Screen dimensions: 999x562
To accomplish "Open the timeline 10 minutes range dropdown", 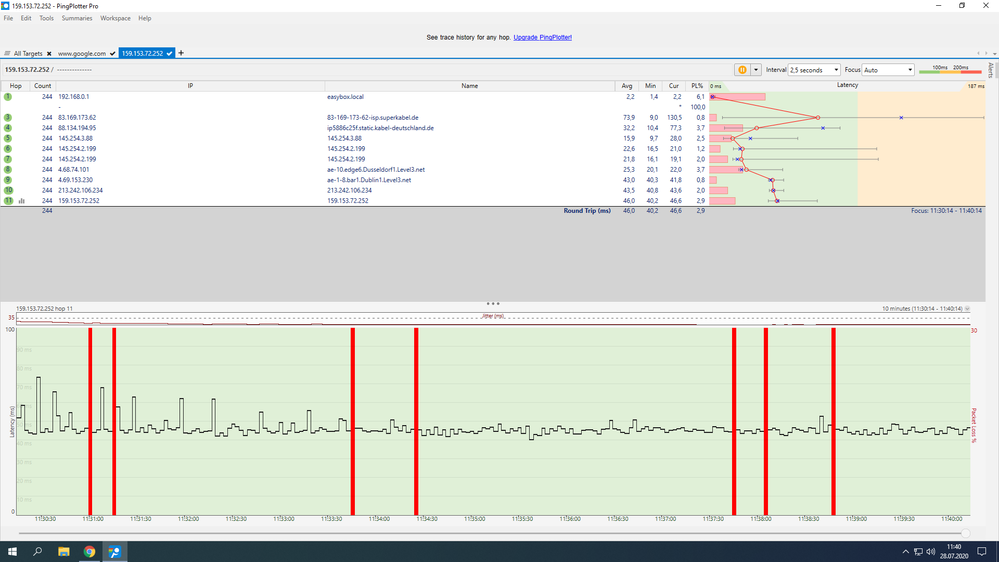I will click(967, 309).
